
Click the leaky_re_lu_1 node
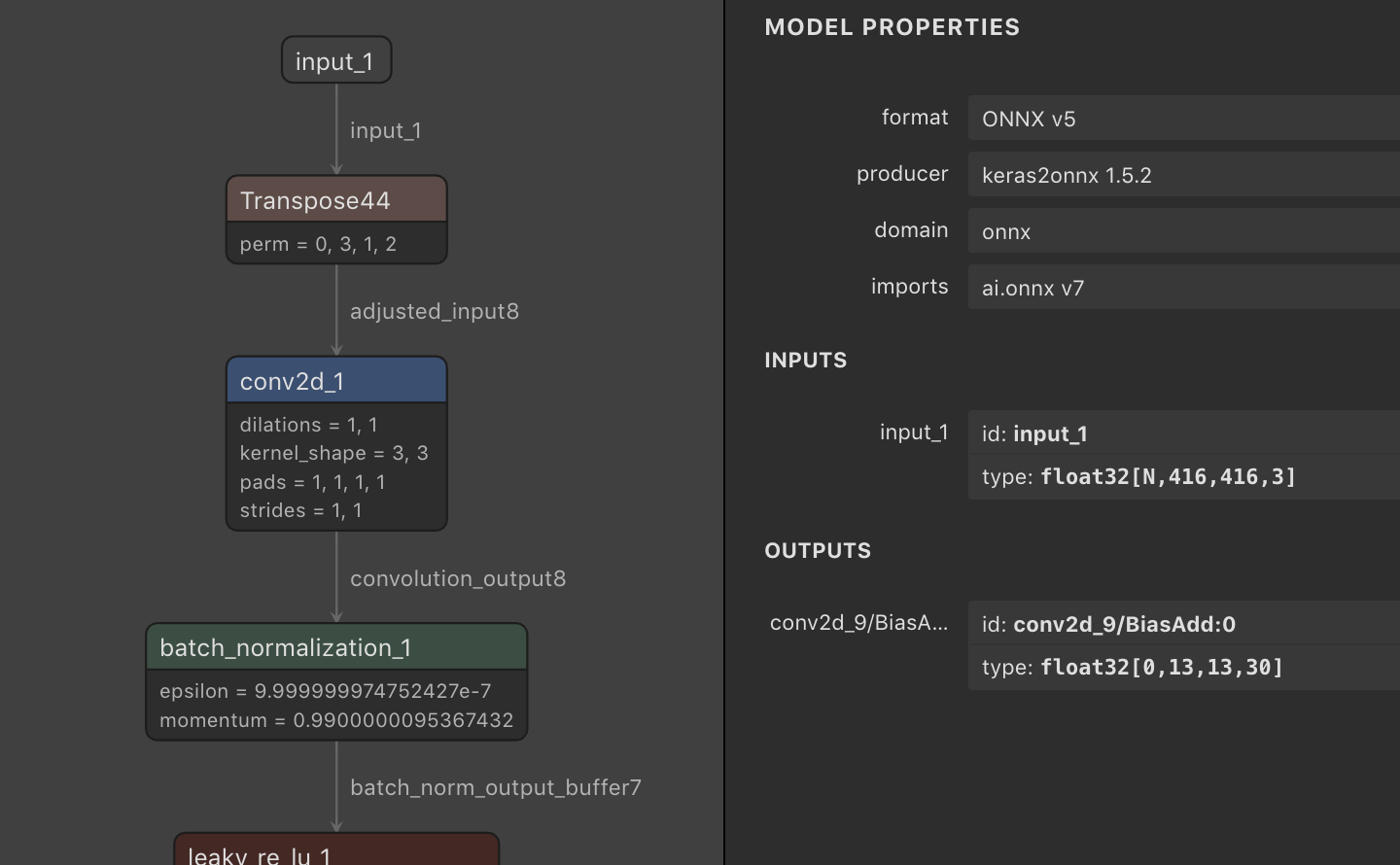(x=336, y=849)
